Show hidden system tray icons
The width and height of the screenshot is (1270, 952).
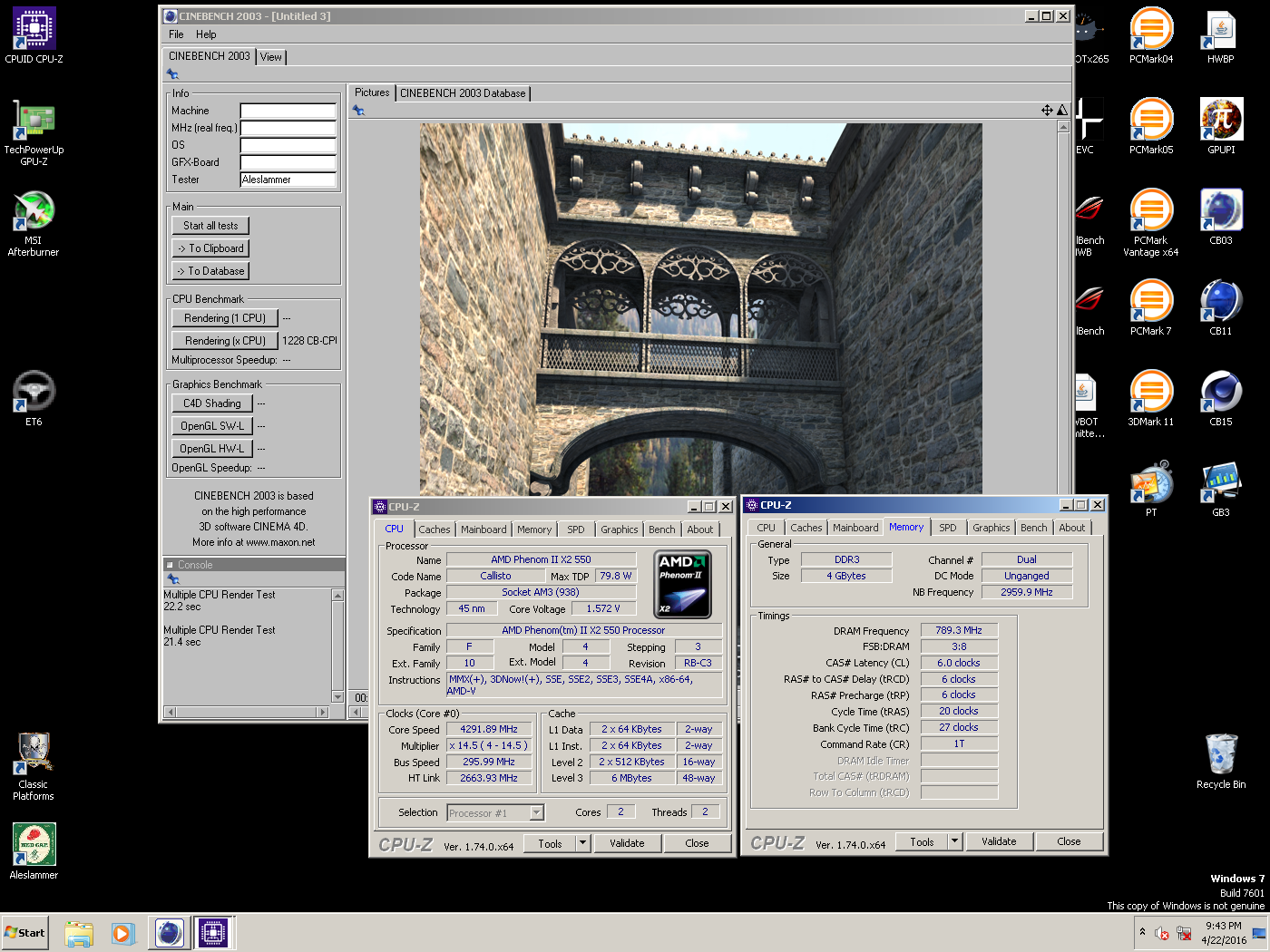coord(1142,932)
